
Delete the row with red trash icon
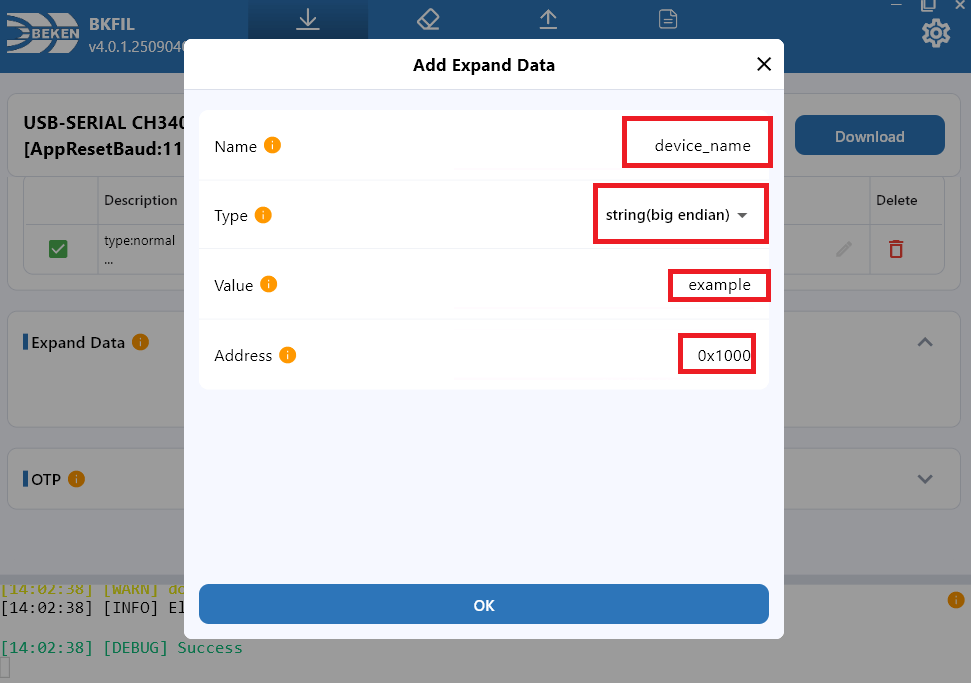click(896, 249)
